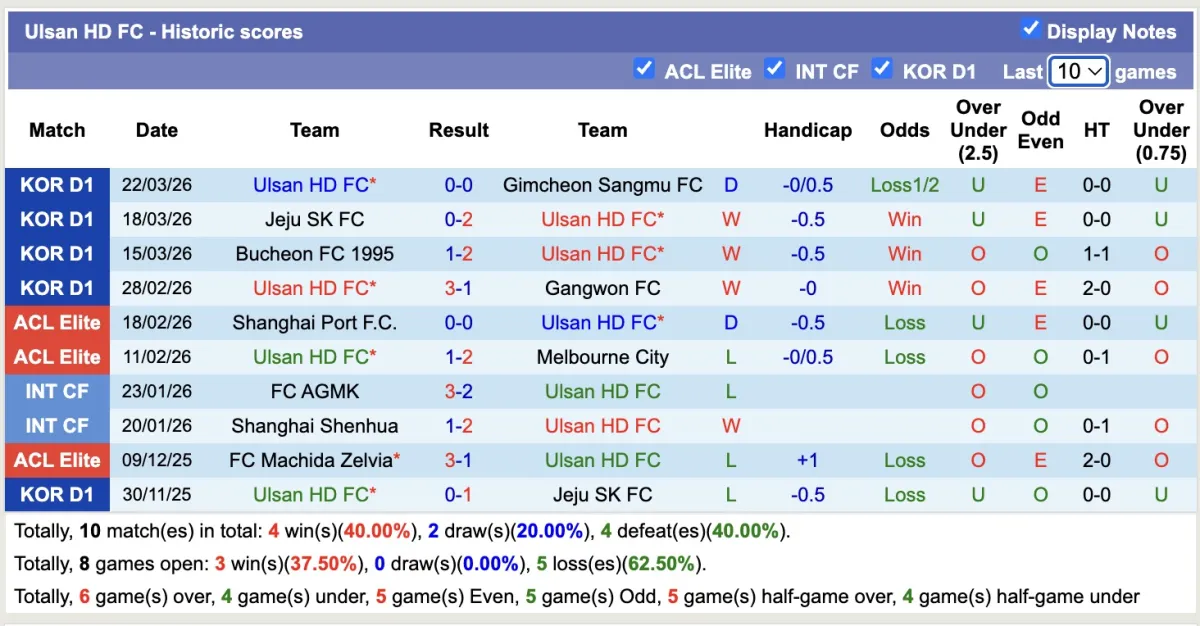Click KOR D1 badge in 22/03/26 row

pos(57,185)
